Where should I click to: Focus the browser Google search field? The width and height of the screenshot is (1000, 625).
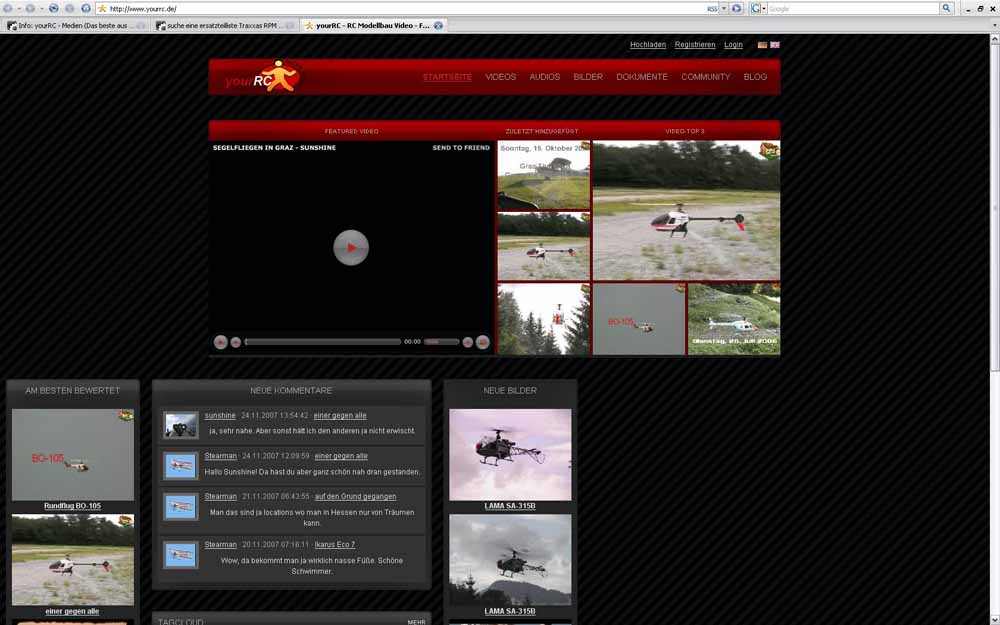click(852, 8)
